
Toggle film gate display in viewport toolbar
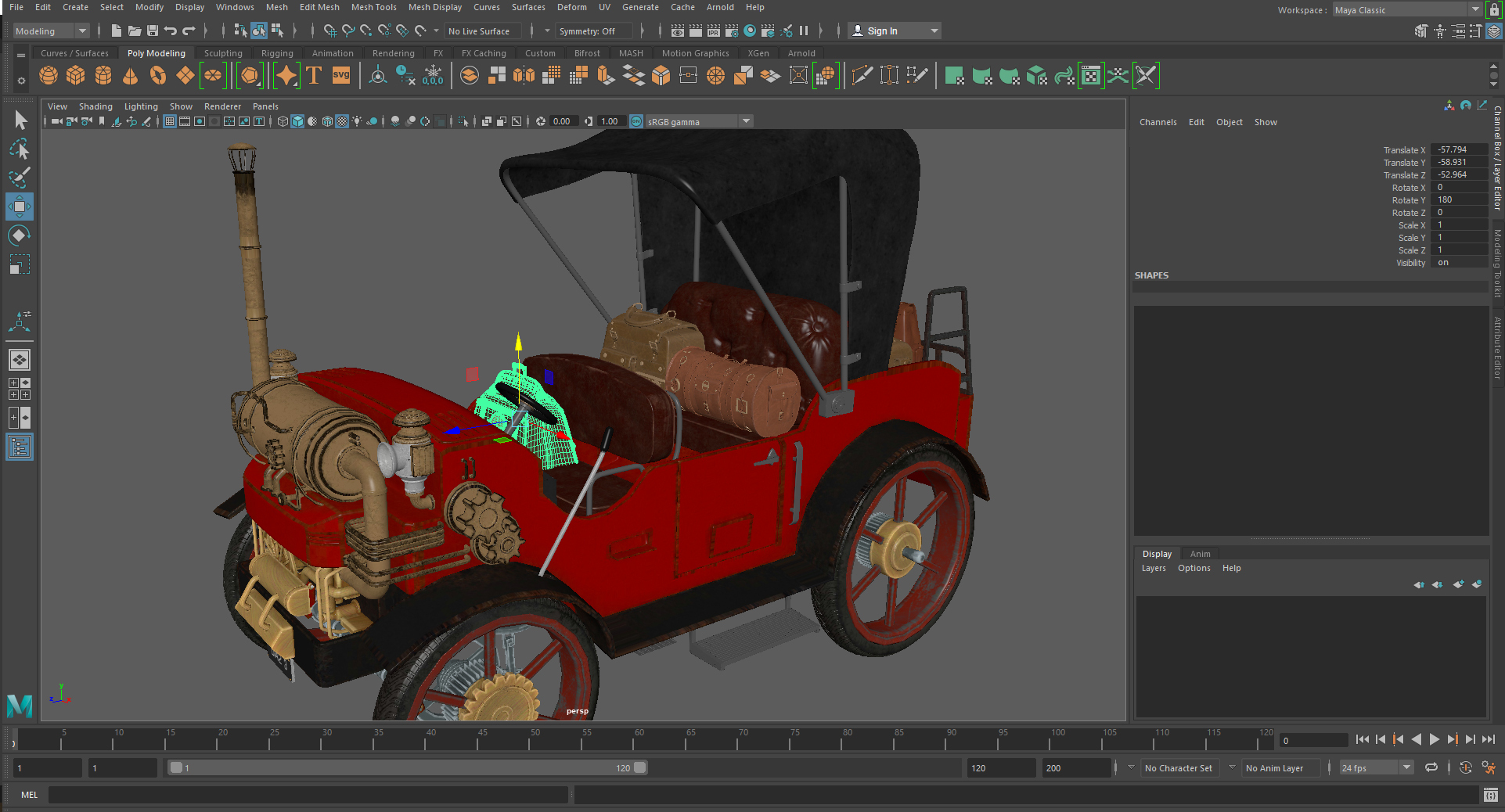pos(185,121)
